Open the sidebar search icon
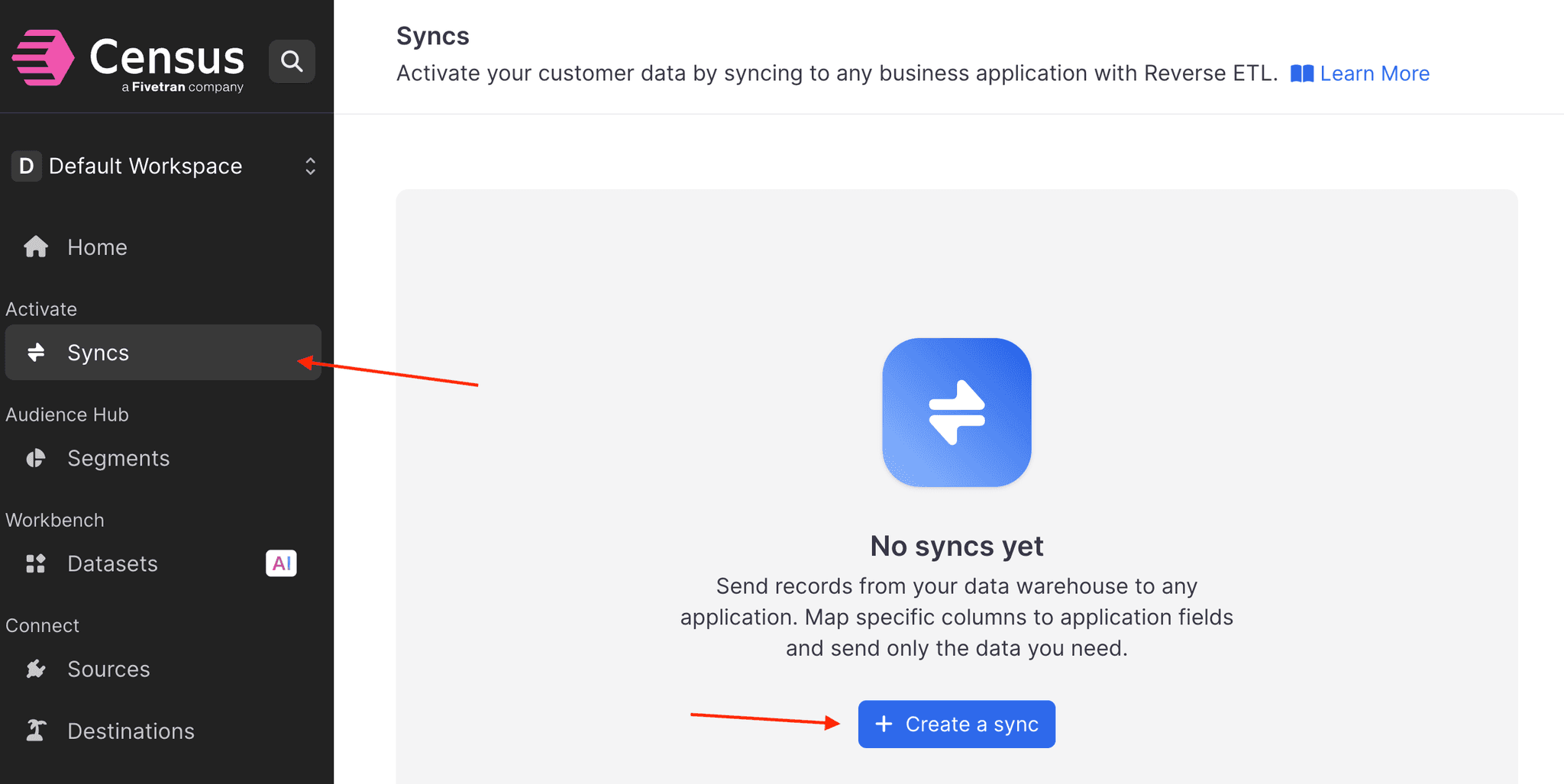Image resolution: width=1564 pixels, height=784 pixels. tap(292, 60)
